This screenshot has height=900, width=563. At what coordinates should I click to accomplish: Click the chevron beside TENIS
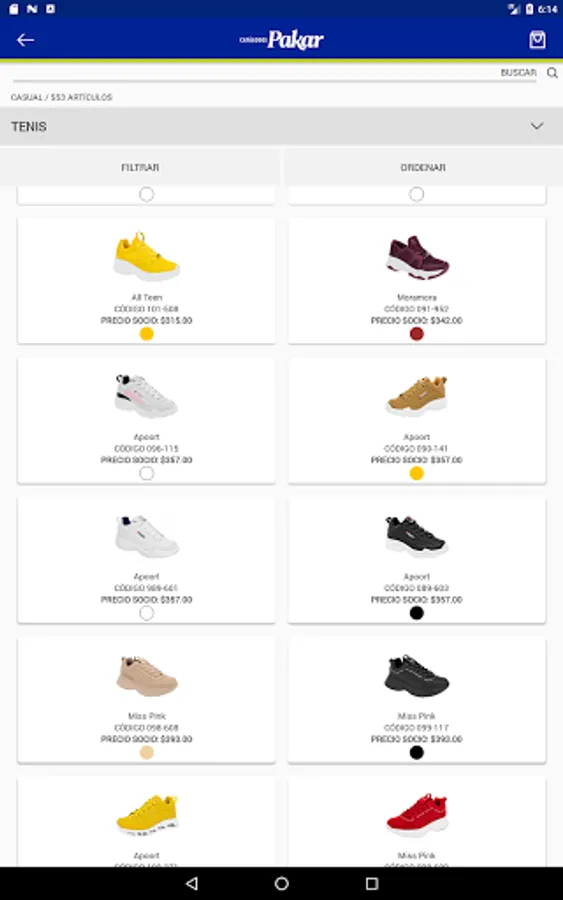(537, 126)
